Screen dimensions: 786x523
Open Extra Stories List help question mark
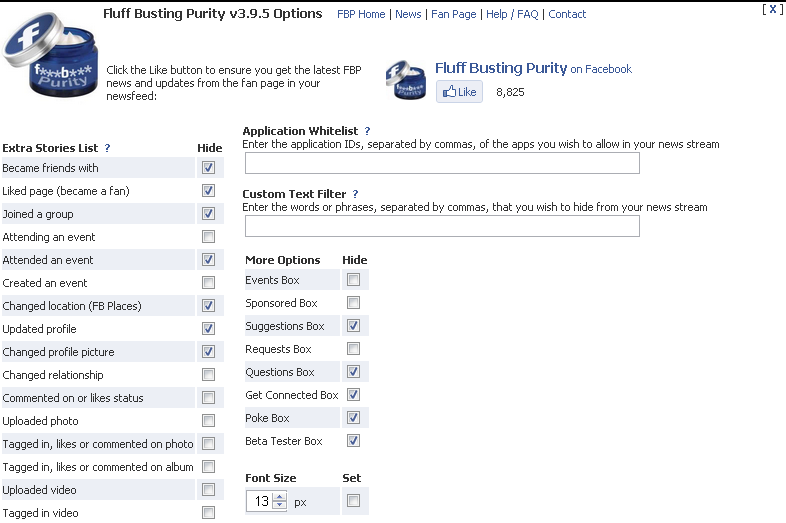coord(107,148)
